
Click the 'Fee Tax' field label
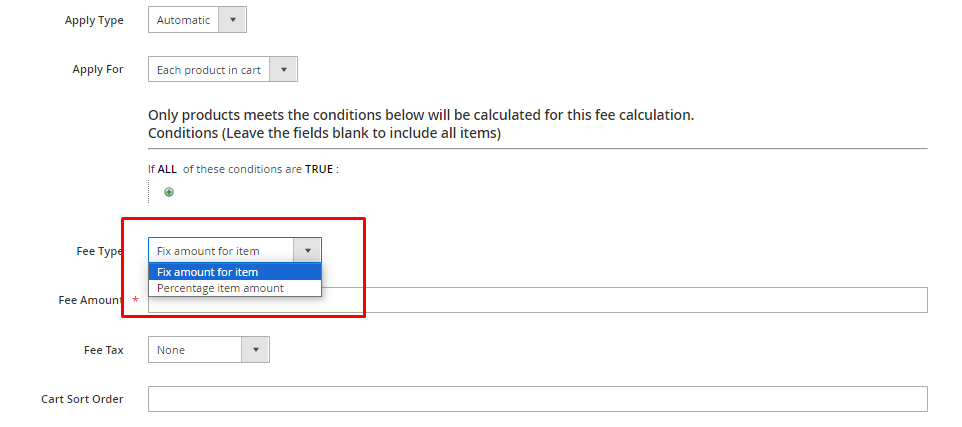coord(104,350)
